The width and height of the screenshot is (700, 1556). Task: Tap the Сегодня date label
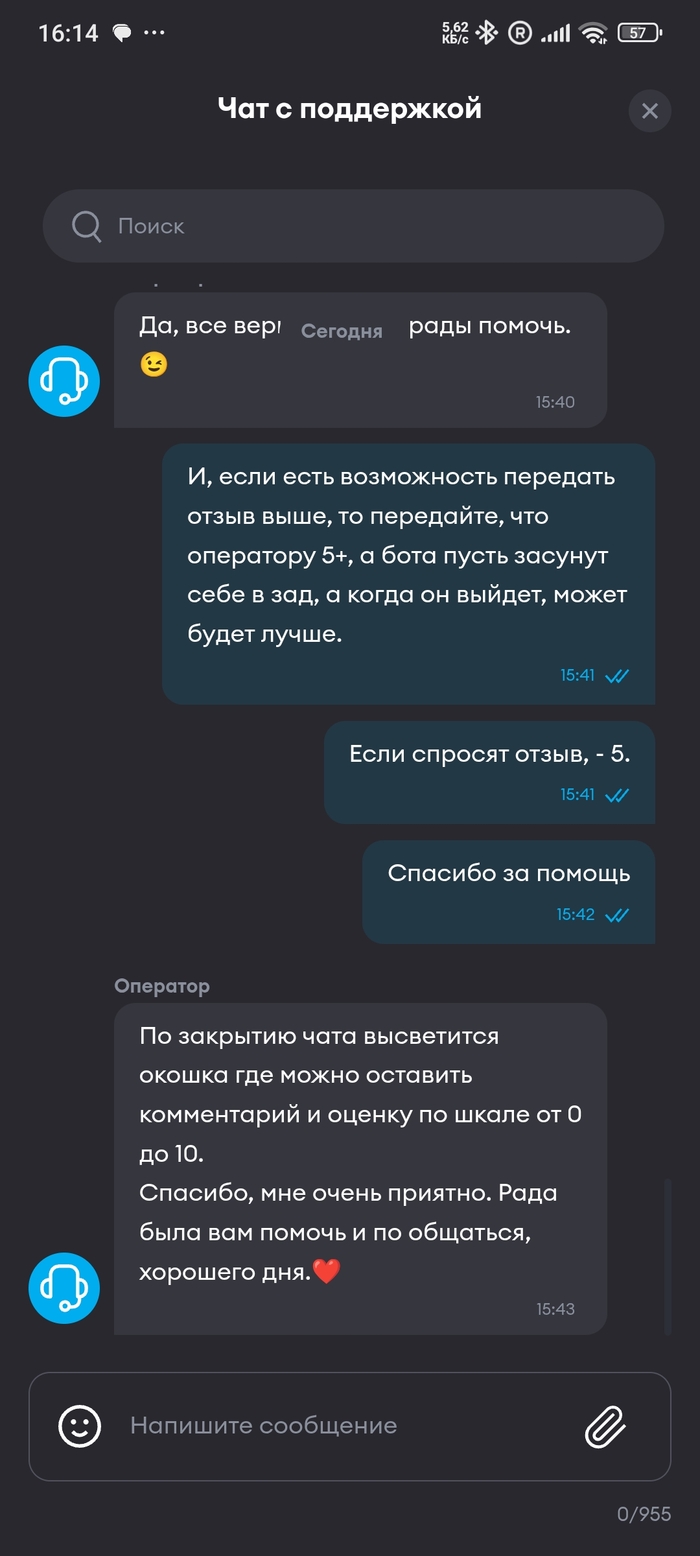(x=342, y=332)
